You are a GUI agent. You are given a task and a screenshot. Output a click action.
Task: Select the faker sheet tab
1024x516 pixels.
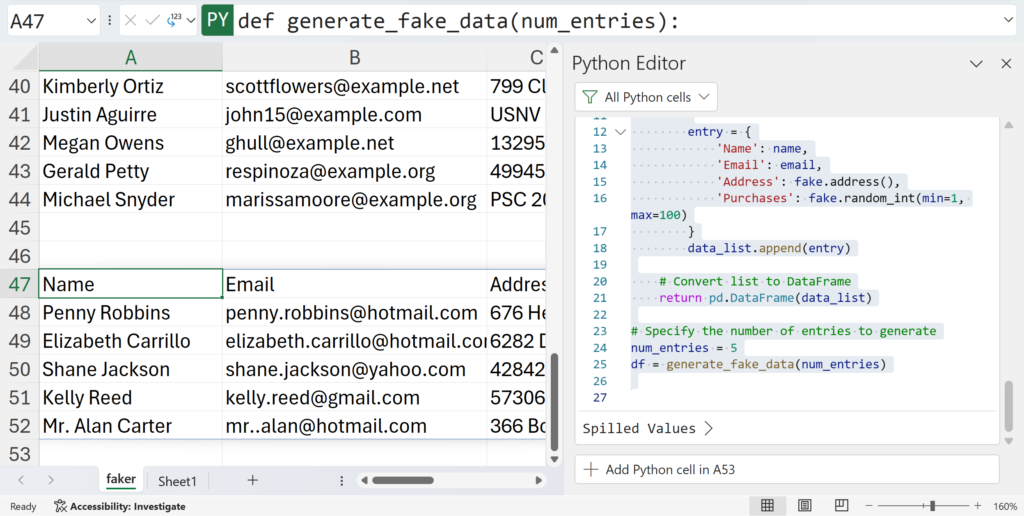121,481
